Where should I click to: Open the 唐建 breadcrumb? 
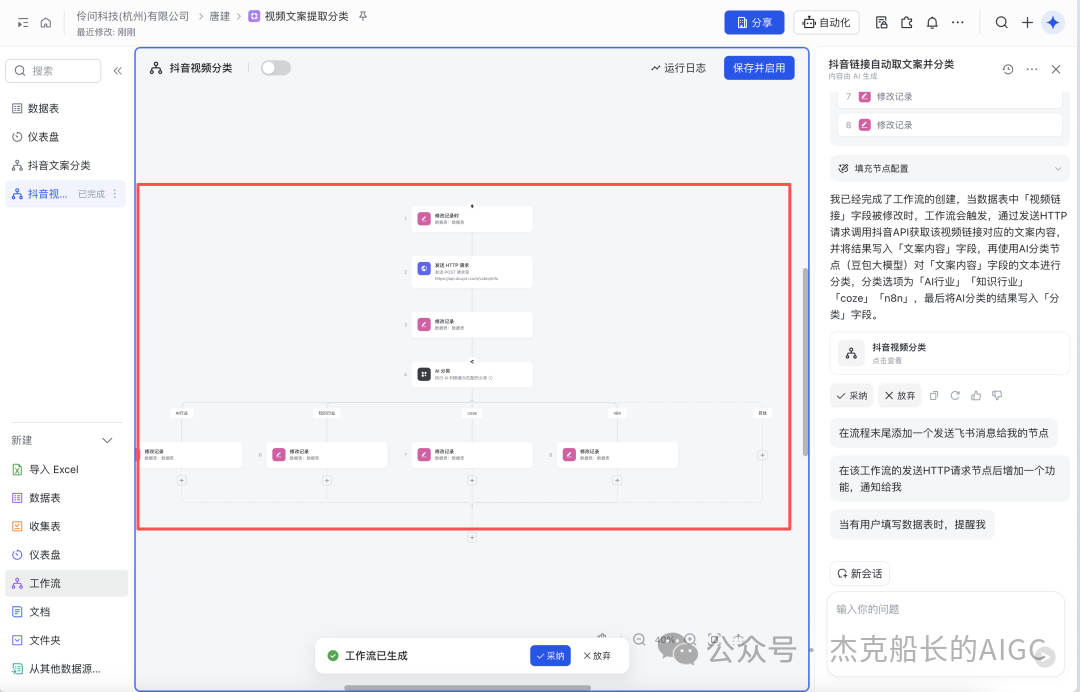(x=220, y=16)
